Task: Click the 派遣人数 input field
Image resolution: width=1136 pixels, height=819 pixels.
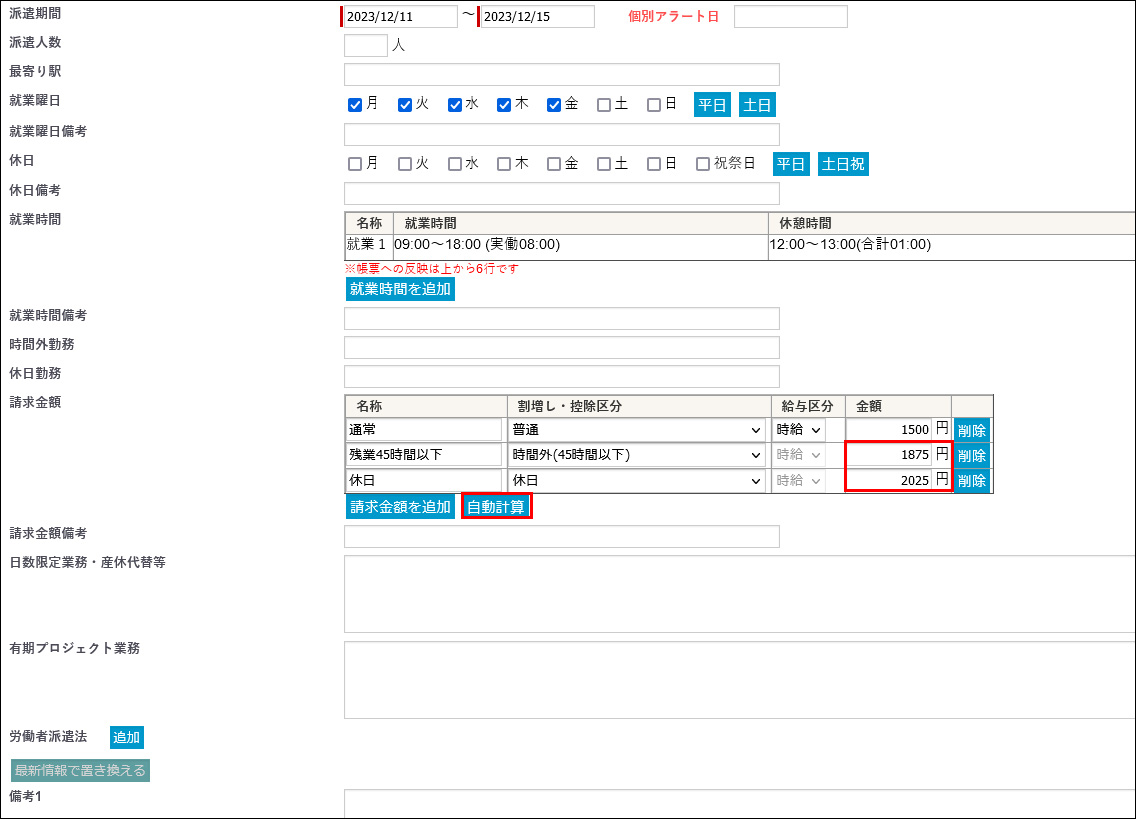Action: 366,46
